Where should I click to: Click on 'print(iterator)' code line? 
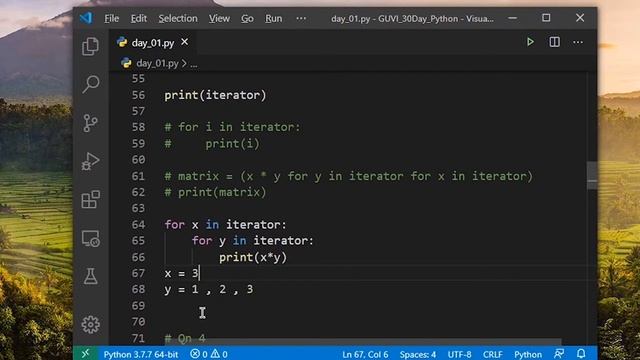click(215, 95)
